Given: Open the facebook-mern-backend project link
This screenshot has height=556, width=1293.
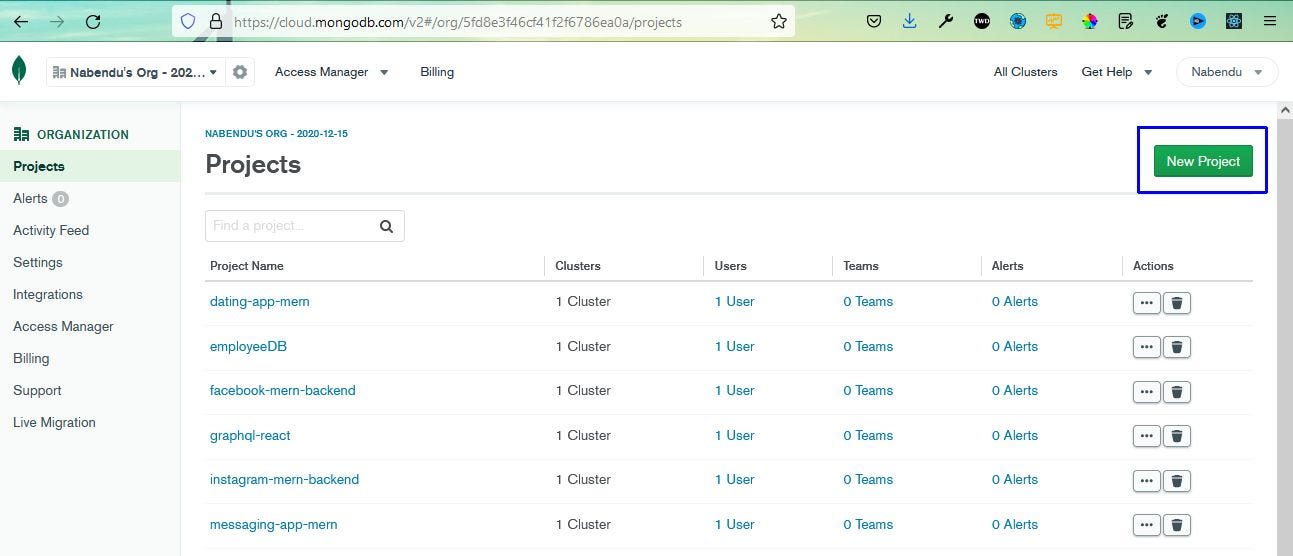Looking at the screenshot, I should pyautogui.click(x=283, y=391).
